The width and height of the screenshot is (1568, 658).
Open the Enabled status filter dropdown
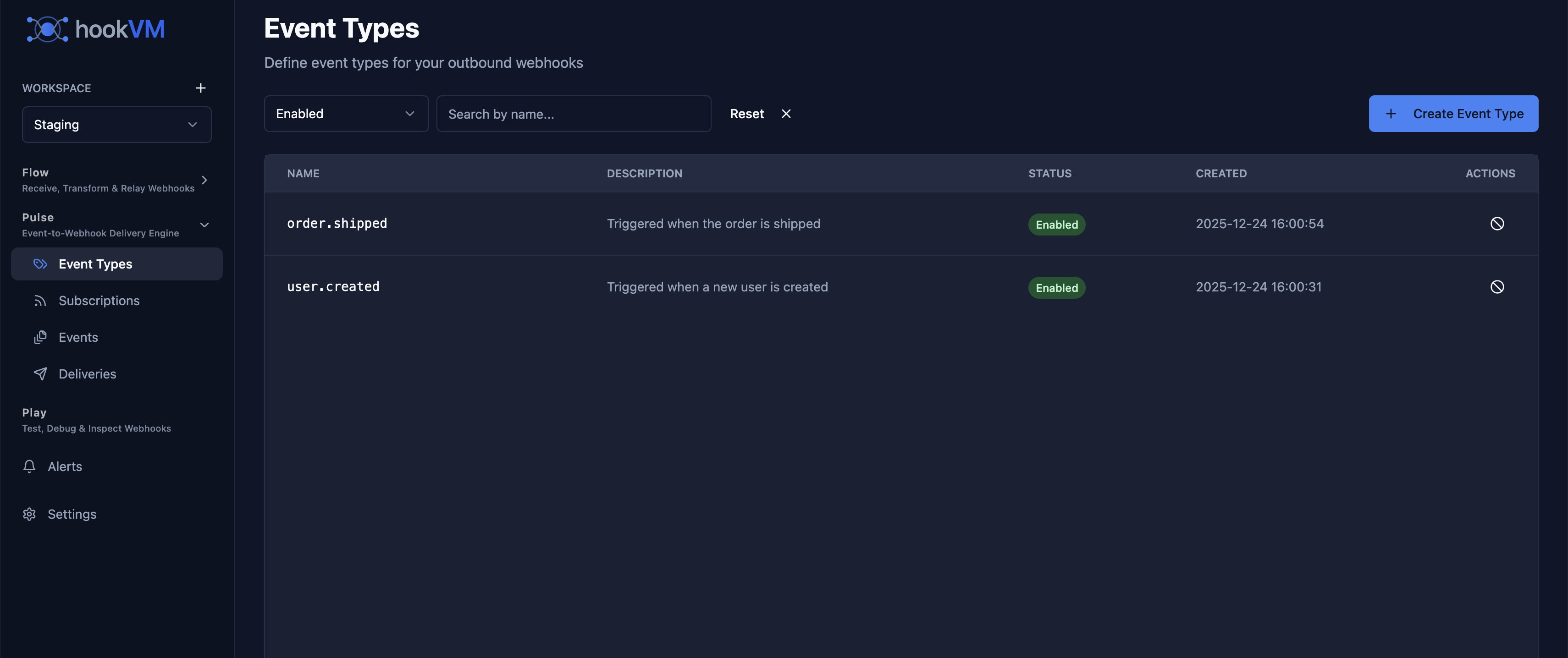point(346,114)
